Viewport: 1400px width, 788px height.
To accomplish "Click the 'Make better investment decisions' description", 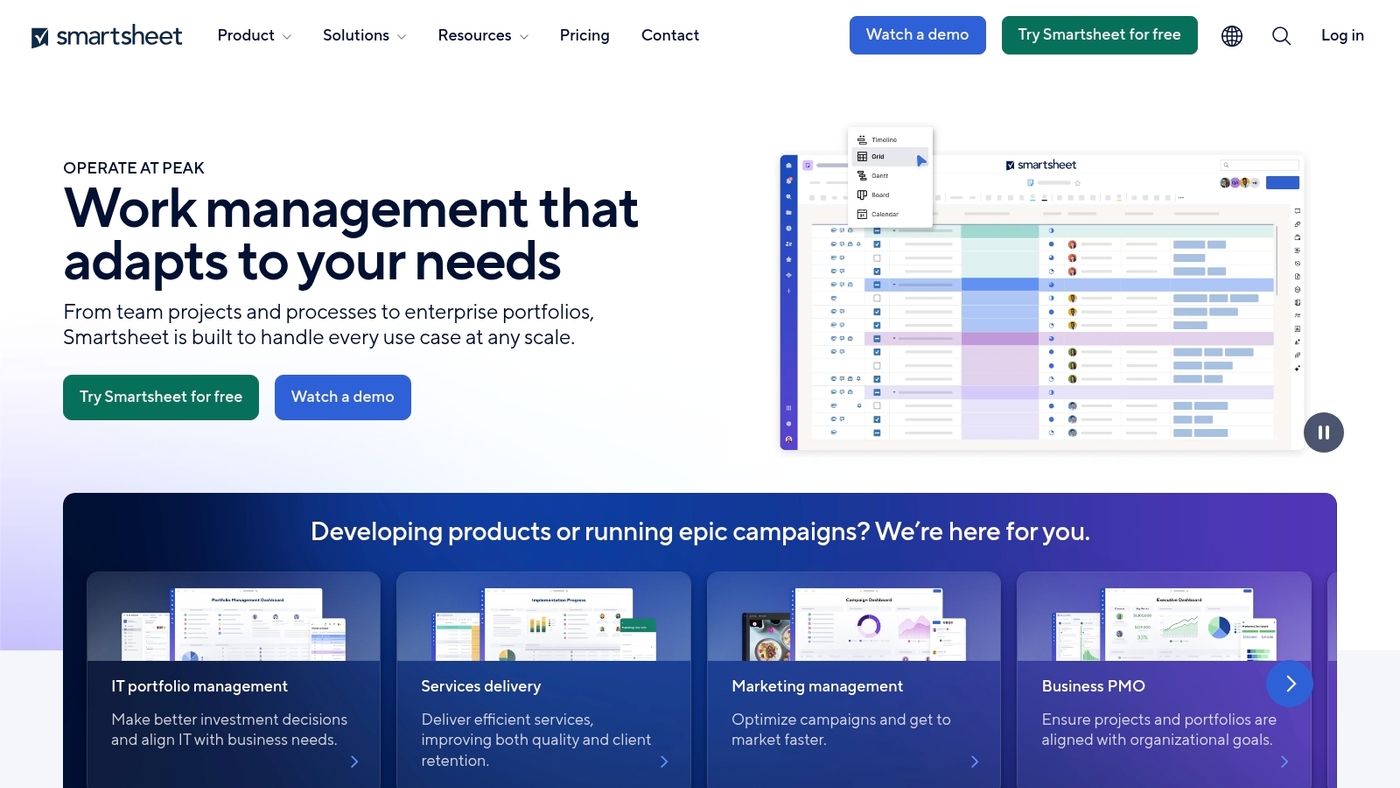I will [229, 730].
